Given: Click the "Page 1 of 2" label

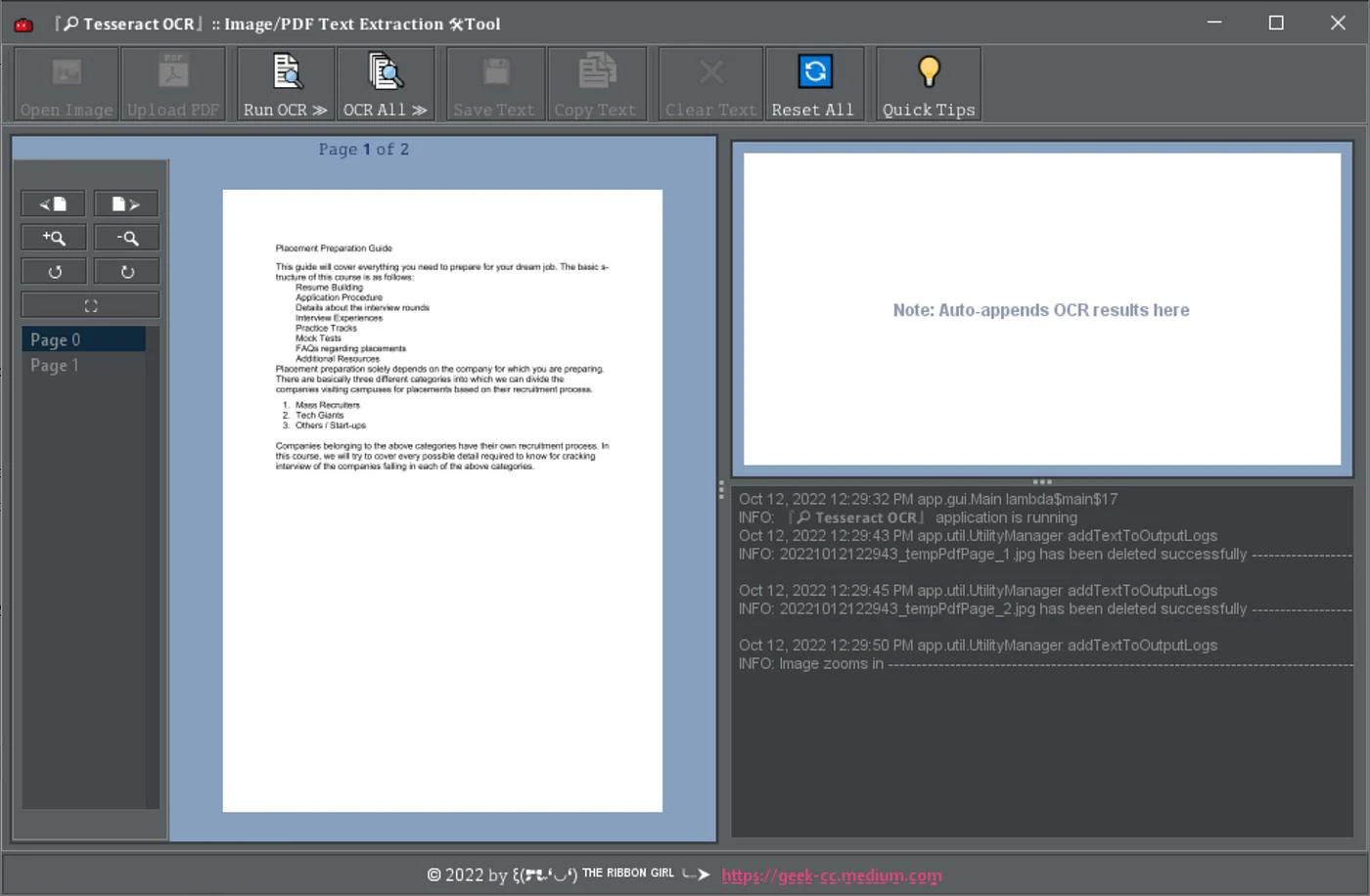Looking at the screenshot, I should pos(364,150).
